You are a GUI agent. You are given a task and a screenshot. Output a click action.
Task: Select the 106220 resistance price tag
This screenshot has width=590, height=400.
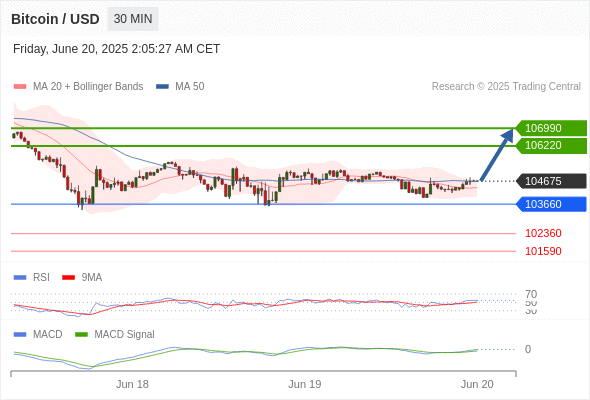551,146
